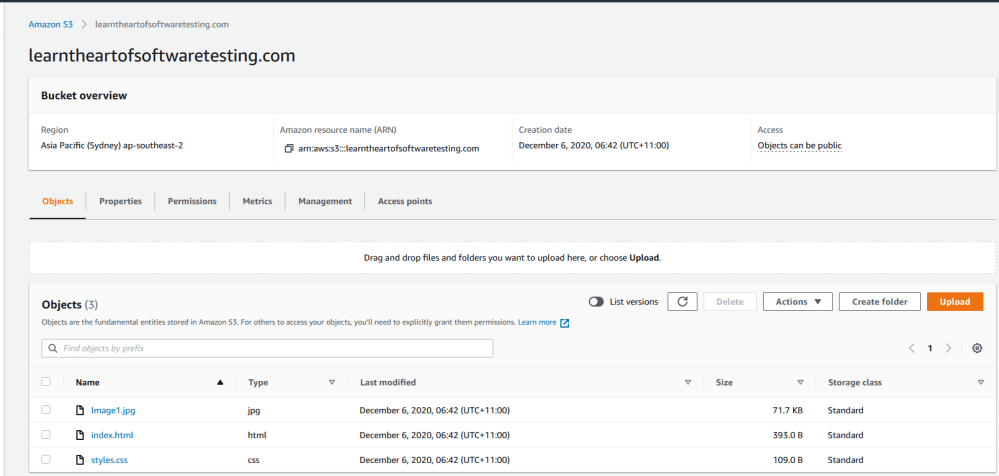Image resolution: width=999 pixels, height=476 pixels.
Task: Copy the bucket ARN with the copy icon
Action: pyautogui.click(x=289, y=148)
